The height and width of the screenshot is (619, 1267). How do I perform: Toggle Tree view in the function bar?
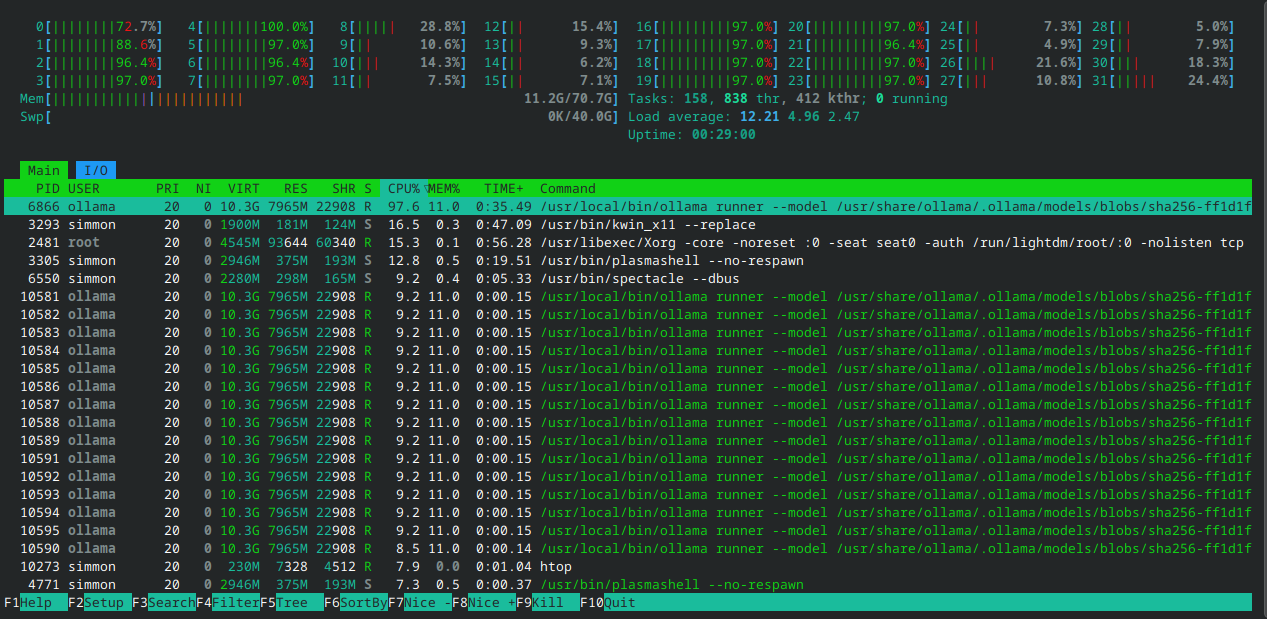click(292, 603)
